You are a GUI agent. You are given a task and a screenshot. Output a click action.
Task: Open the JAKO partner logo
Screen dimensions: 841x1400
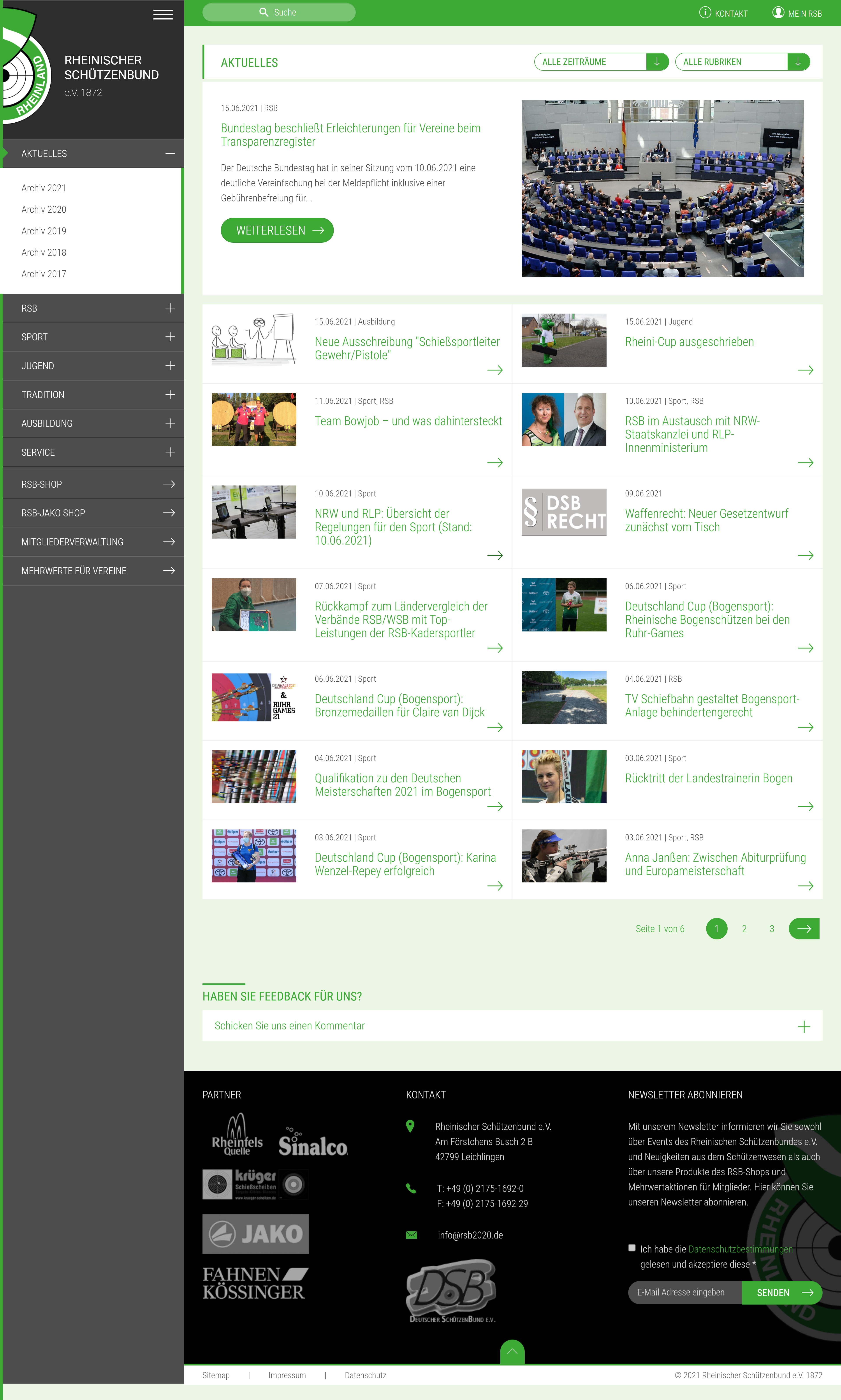tap(256, 1234)
